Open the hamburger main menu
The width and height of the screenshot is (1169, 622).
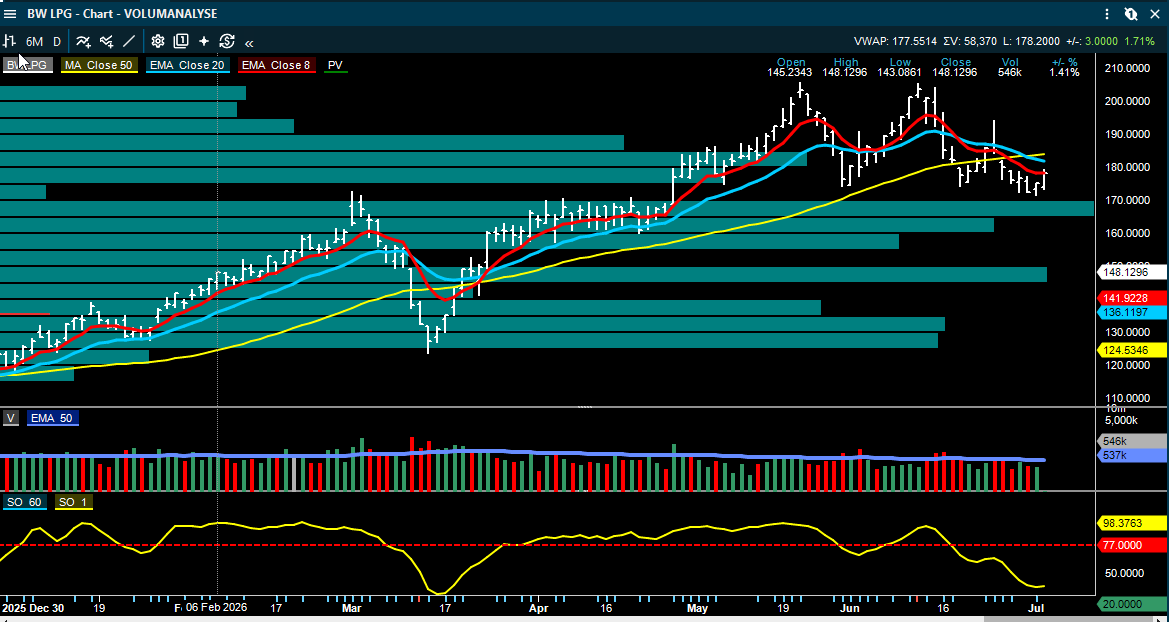pos(10,13)
